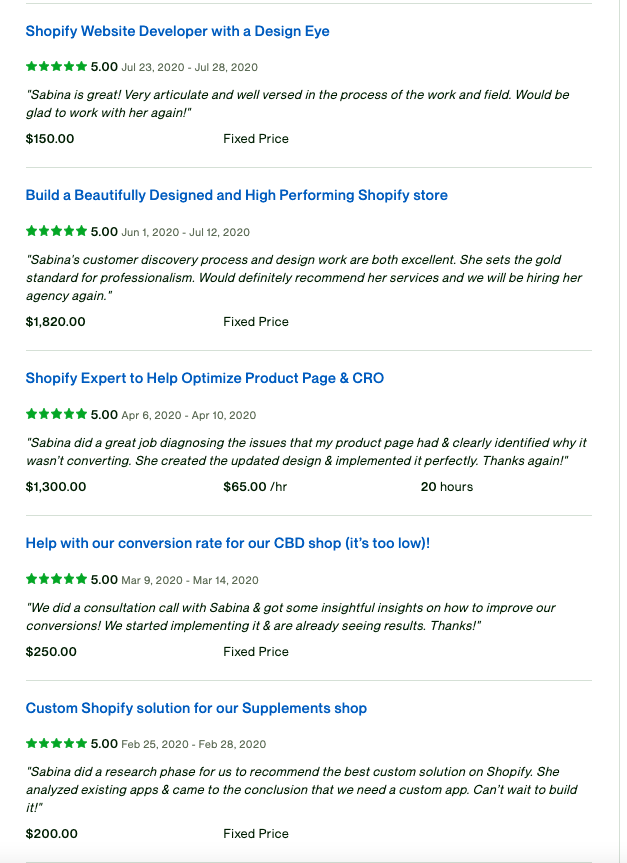627x863 pixels.
Task: Click star rating for the Supplements shop job
Action: tap(56, 744)
